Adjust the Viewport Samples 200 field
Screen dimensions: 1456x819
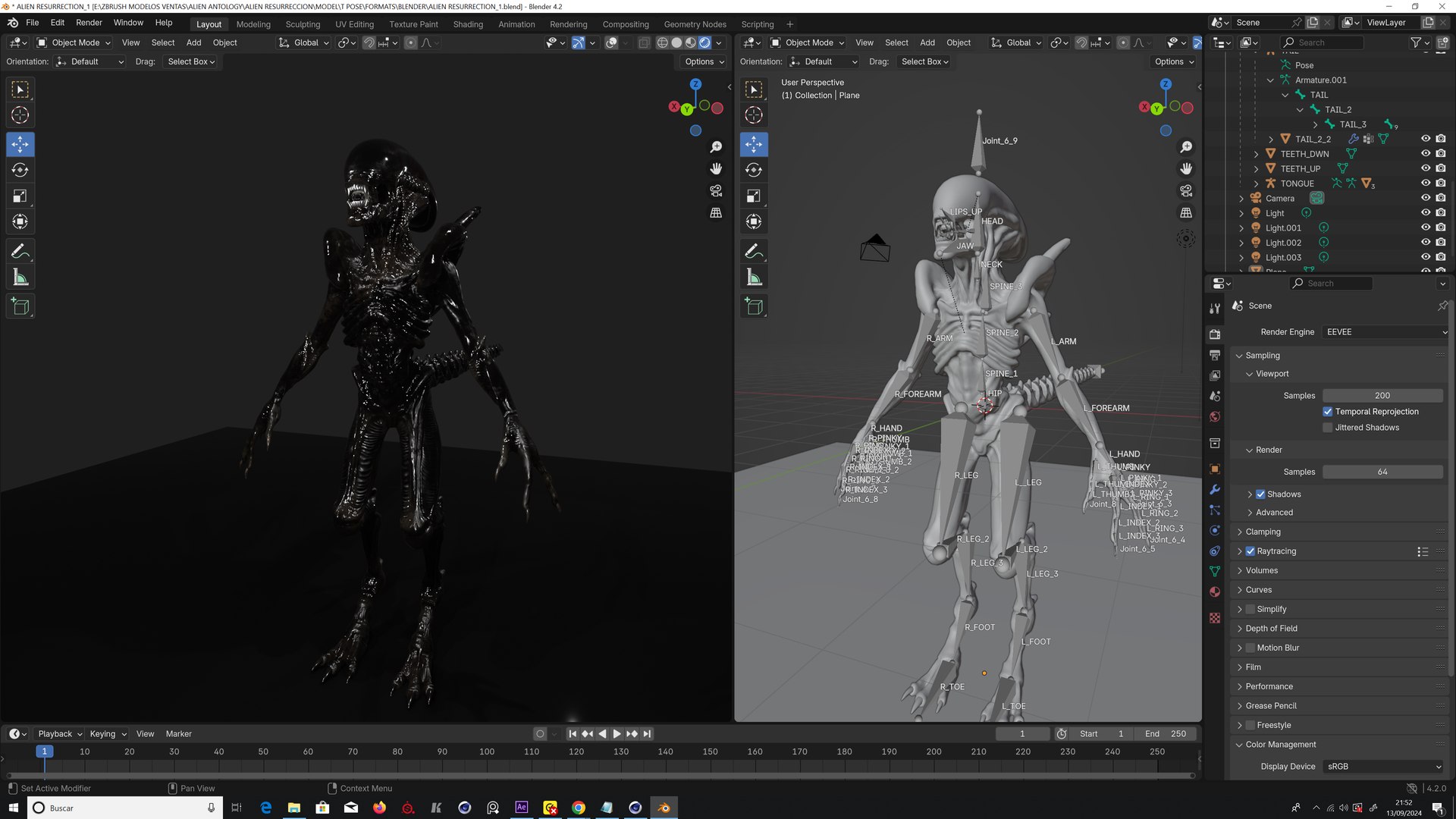pos(1382,396)
